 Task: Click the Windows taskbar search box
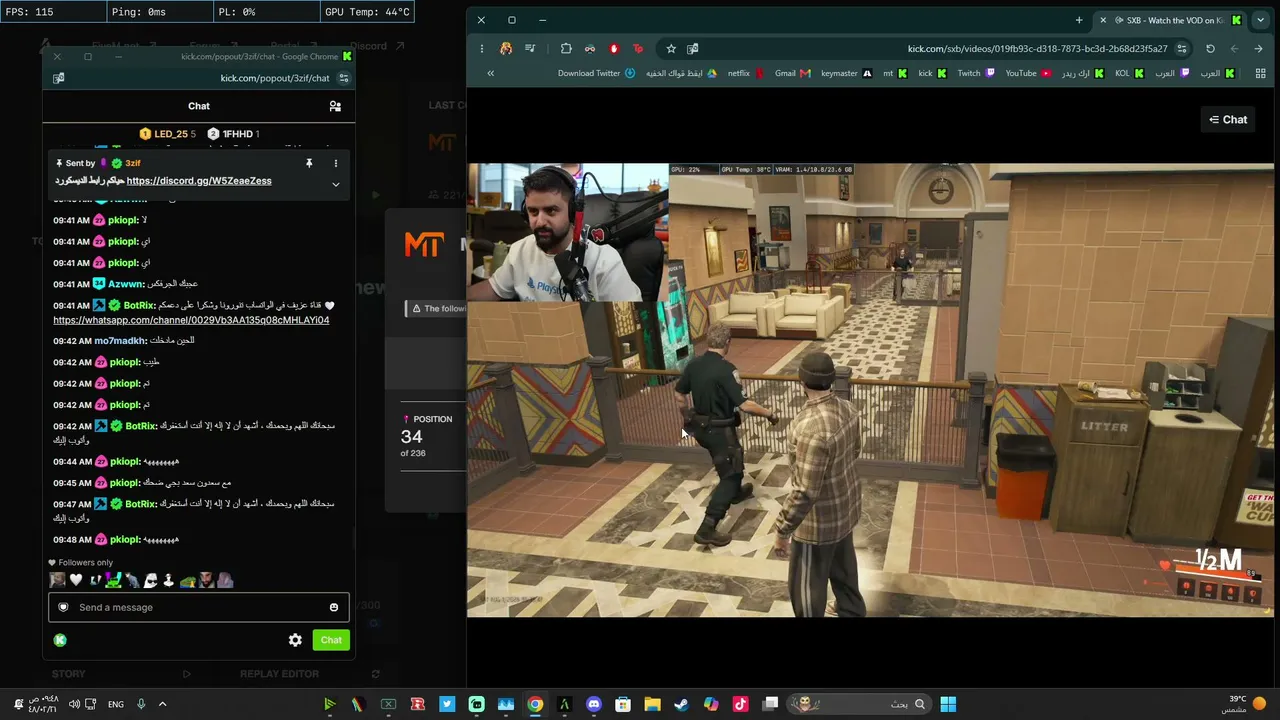tap(860, 704)
